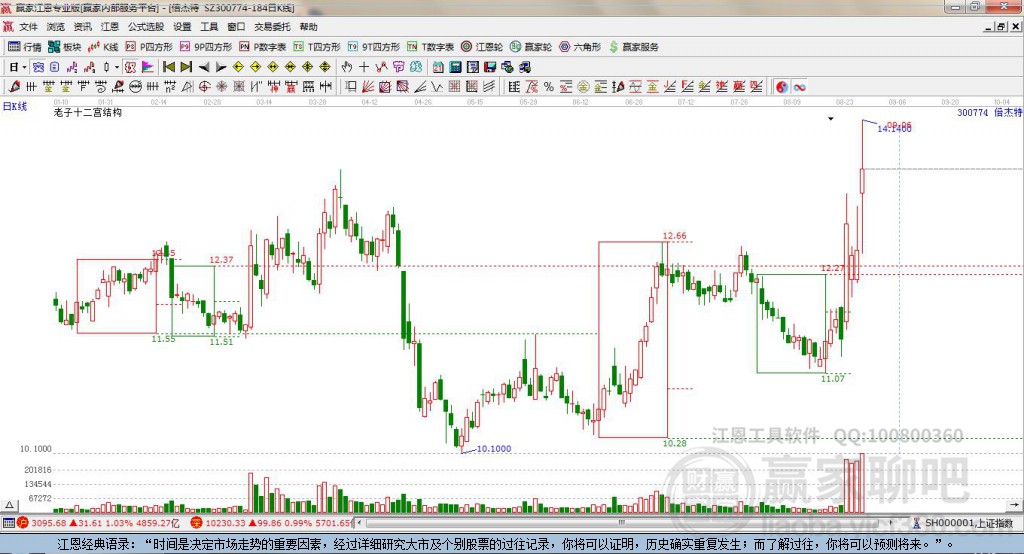
Task: Select the percent sign retracement tool
Action: (x=549, y=86)
